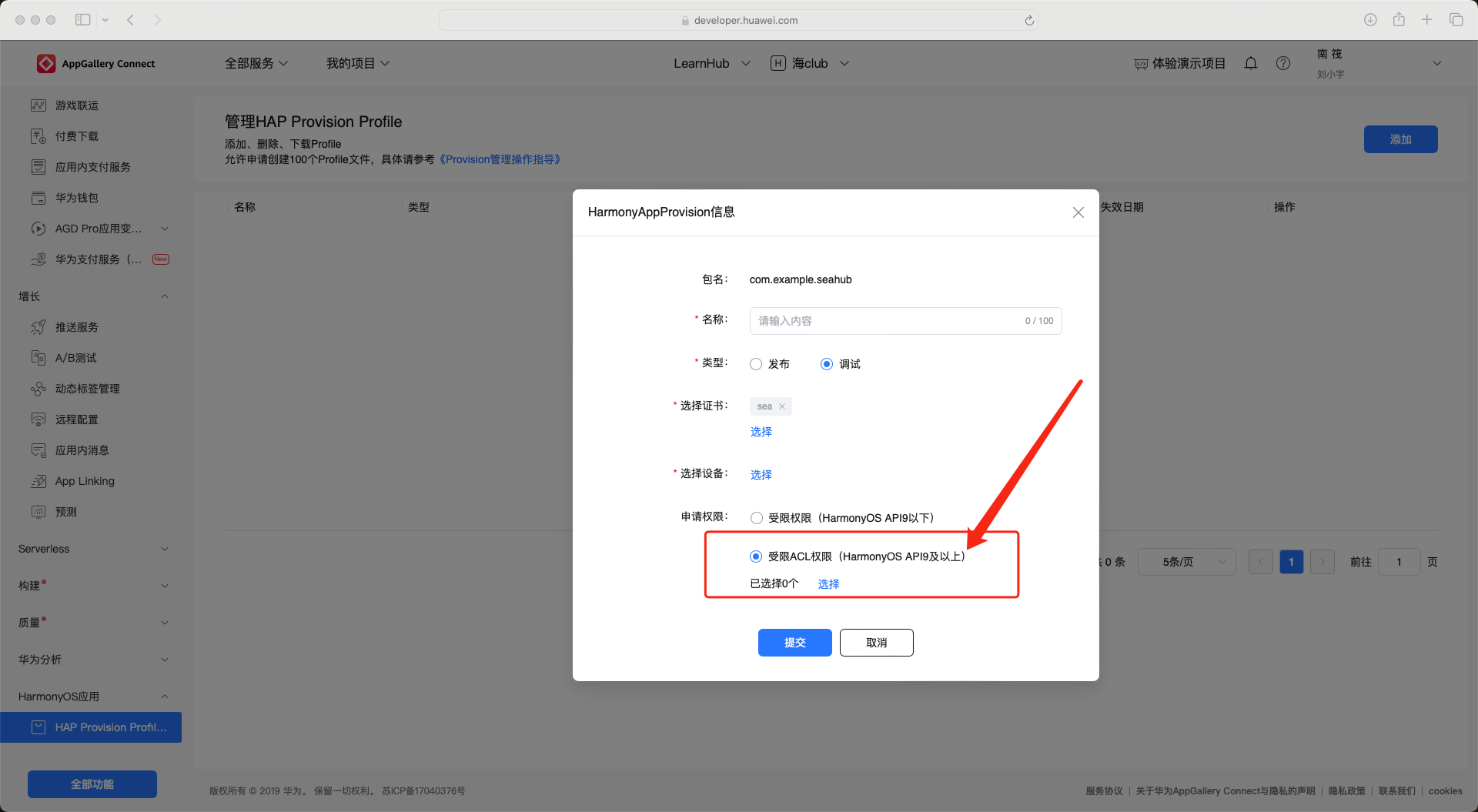Open Provision管理操作指导 link
Viewport: 1478px width, 812px height.
coord(500,159)
